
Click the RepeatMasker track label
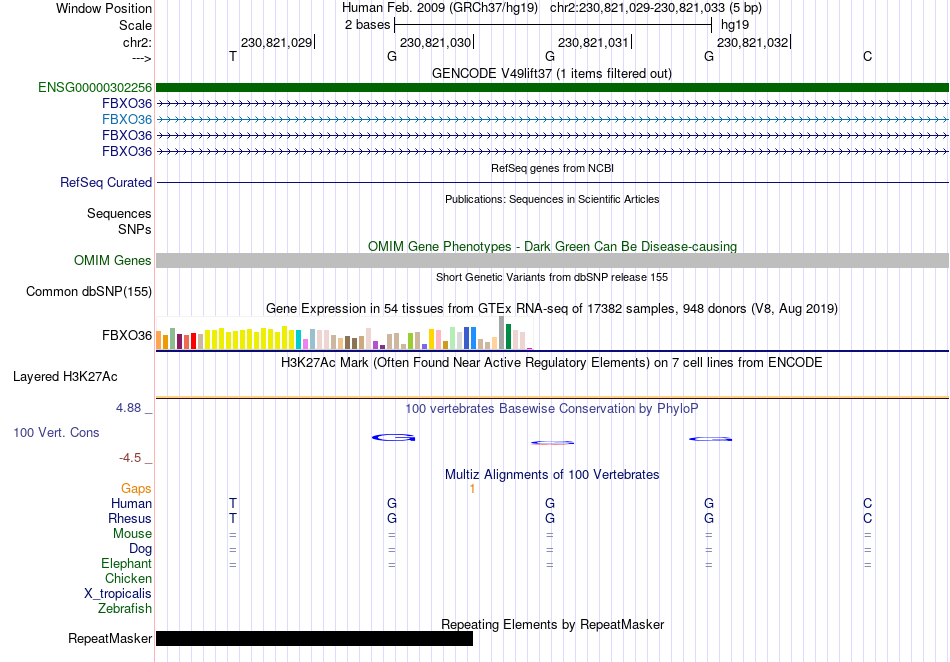pyautogui.click(x=110, y=638)
